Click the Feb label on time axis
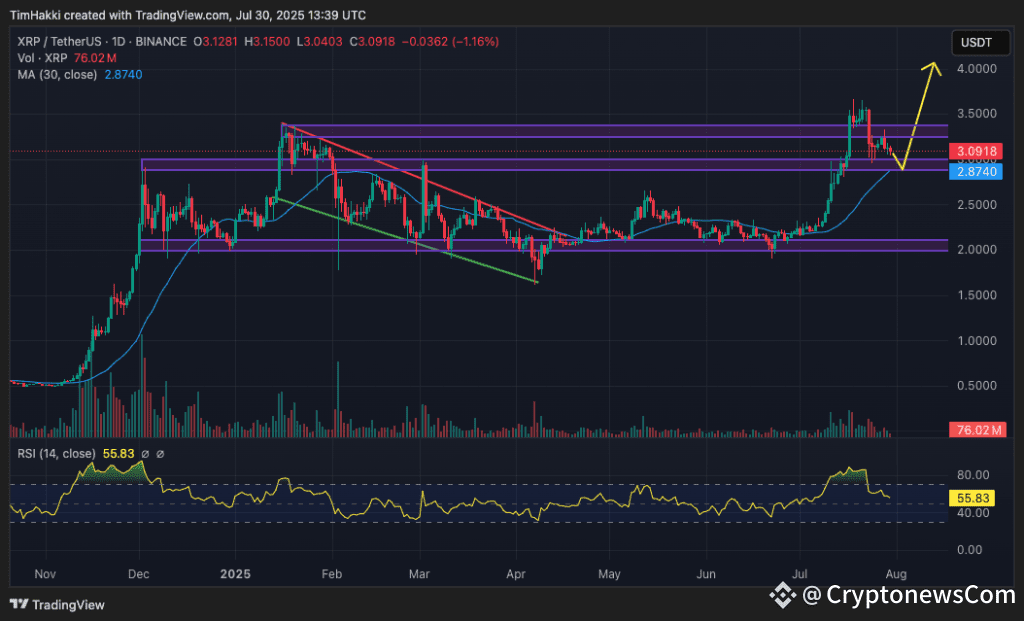 [332, 574]
